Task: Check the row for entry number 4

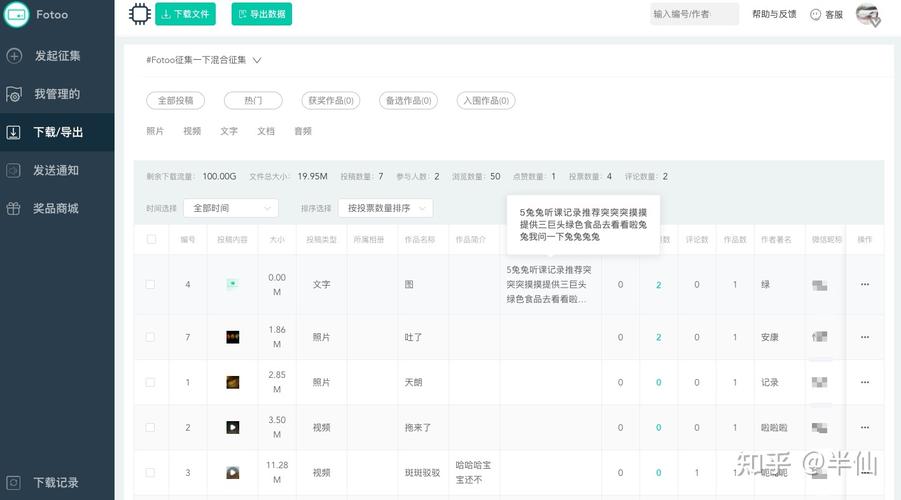Action: 151,285
